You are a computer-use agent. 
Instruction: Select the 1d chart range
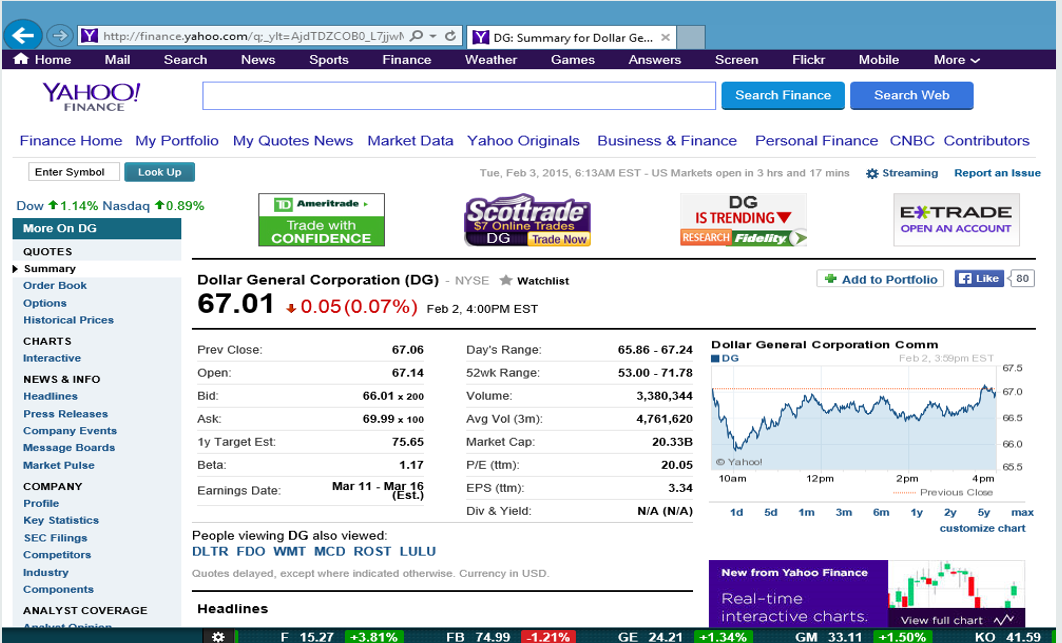pos(736,512)
